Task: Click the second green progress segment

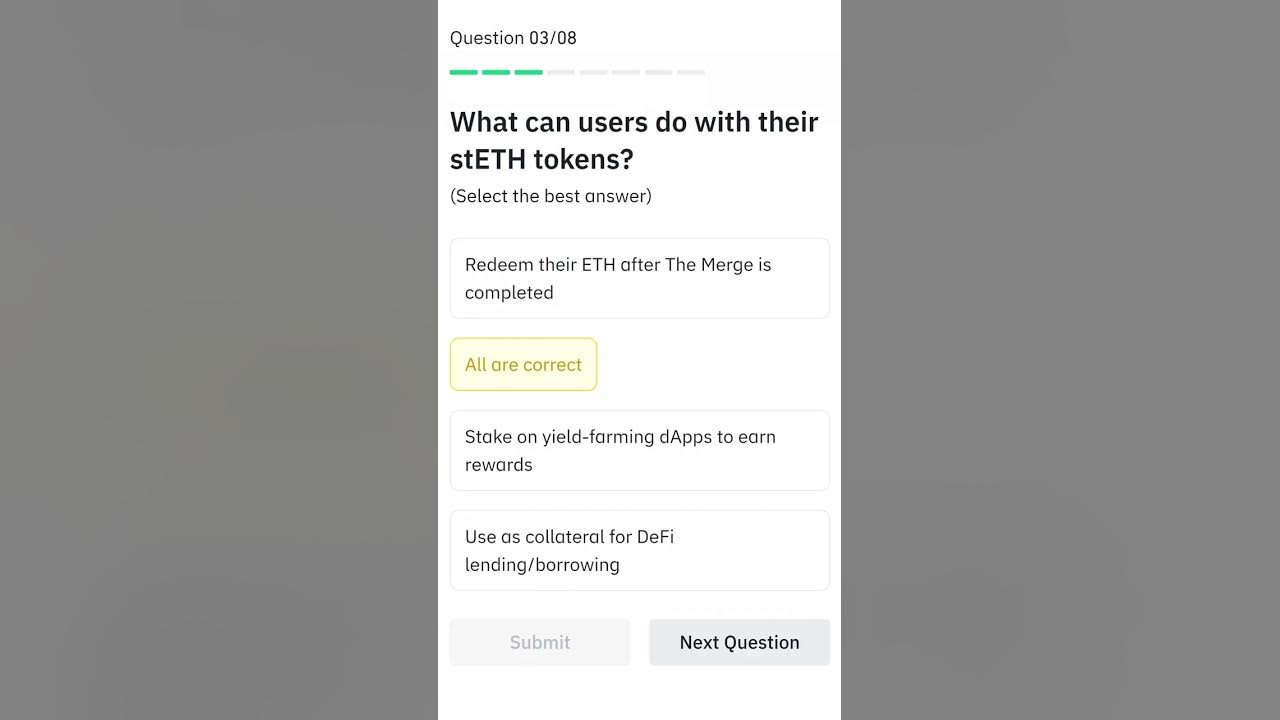Action: [x=496, y=72]
